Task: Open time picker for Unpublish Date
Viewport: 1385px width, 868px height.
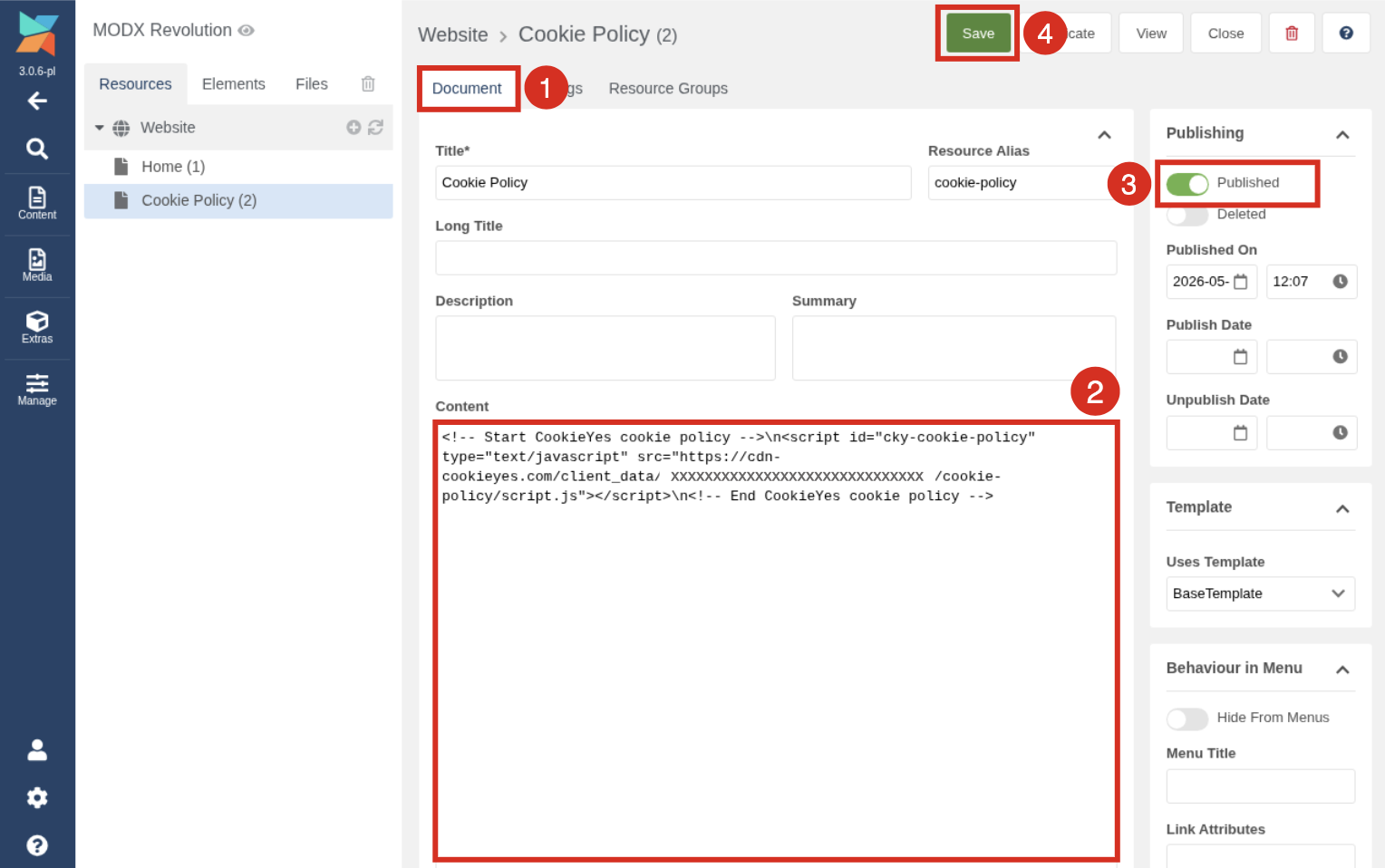Action: [1340, 433]
